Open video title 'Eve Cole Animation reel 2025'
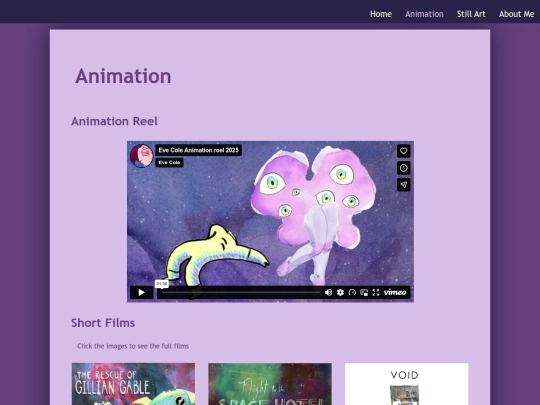540x405 pixels. coord(198,150)
